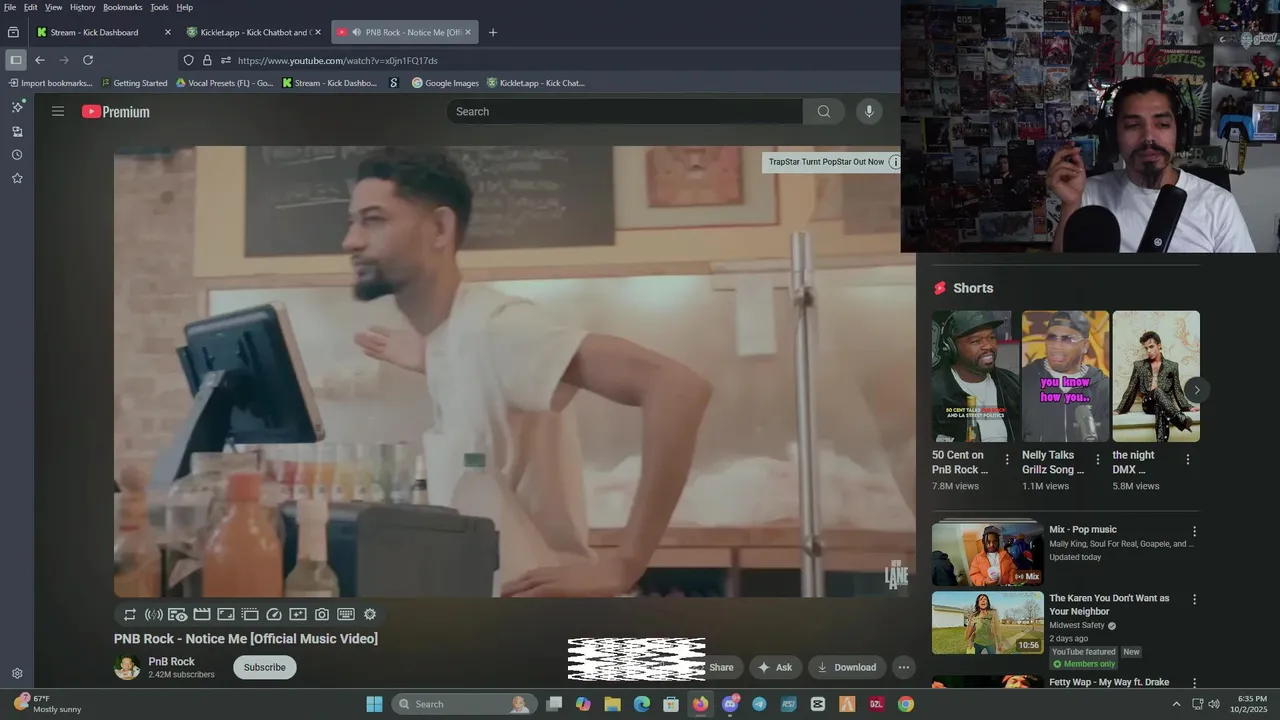The image size is (1280, 720).
Task: Open the History menu
Action: (x=83, y=7)
